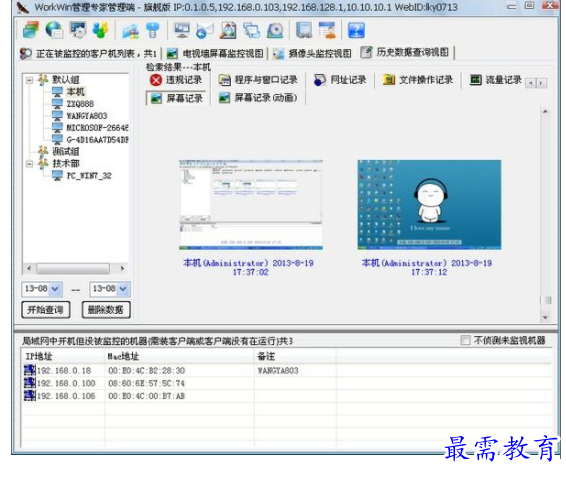Image resolution: width=566 pixels, height=480 pixels.
Task: Click the monitor with gear settings icon
Action: click(x=77, y=30)
